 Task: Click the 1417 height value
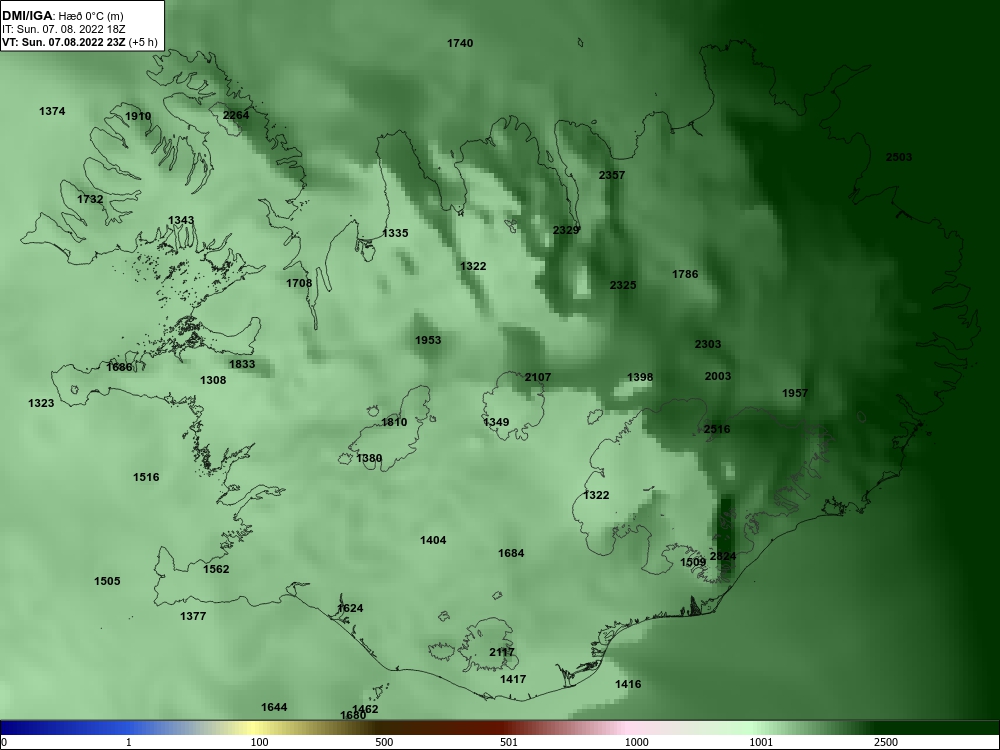point(513,679)
